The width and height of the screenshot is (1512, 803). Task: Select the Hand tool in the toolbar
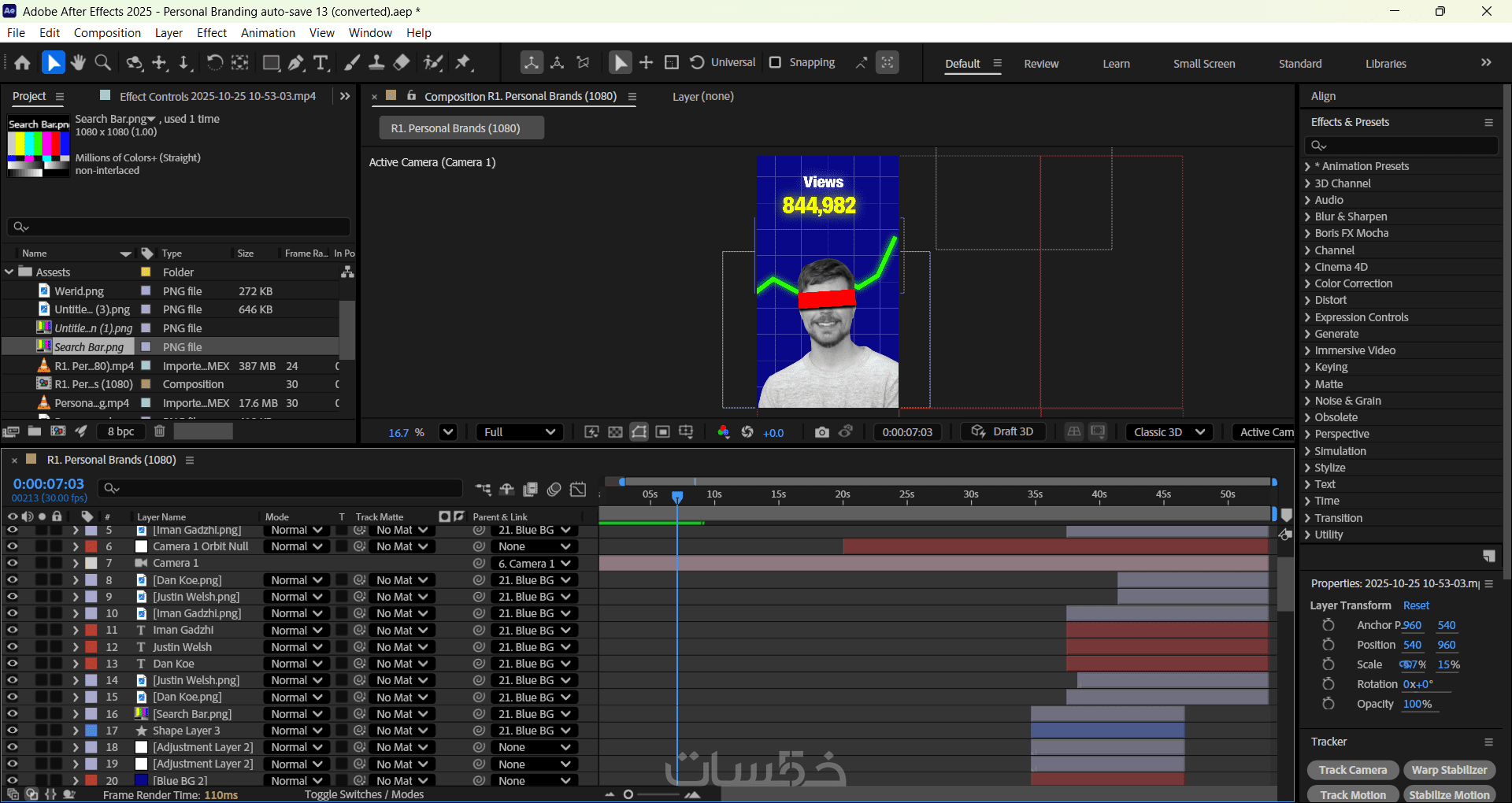pos(78,63)
